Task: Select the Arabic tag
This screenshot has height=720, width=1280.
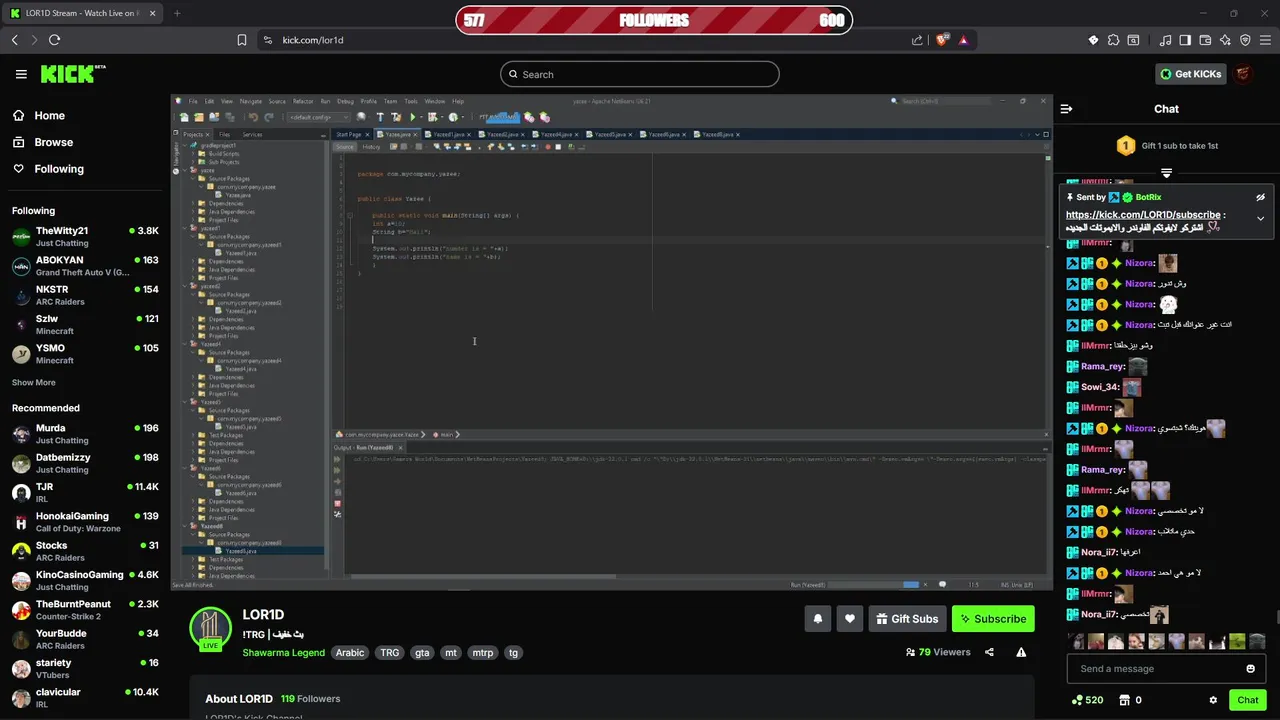Action: click(350, 653)
